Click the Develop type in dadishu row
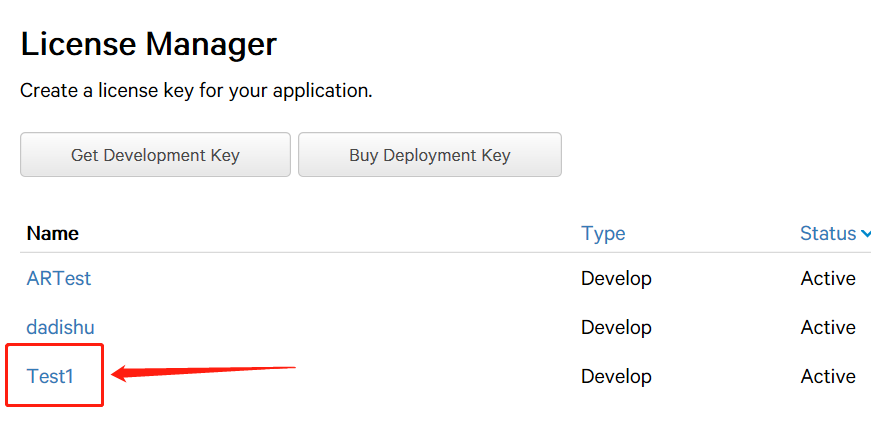 pyautogui.click(x=616, y=327)
